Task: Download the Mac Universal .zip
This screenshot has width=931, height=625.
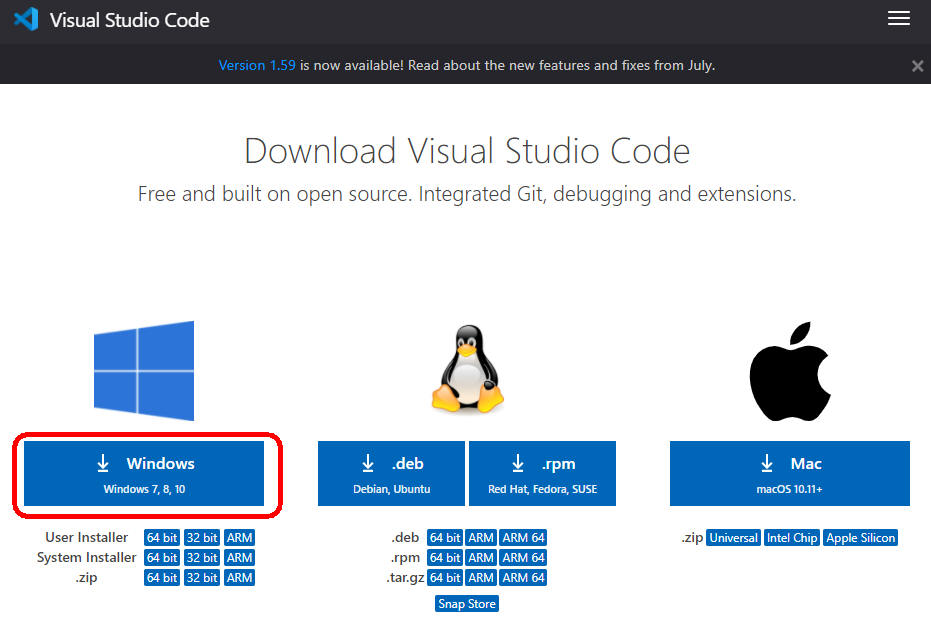Action: pyautogui.click(x=733, y=538)
